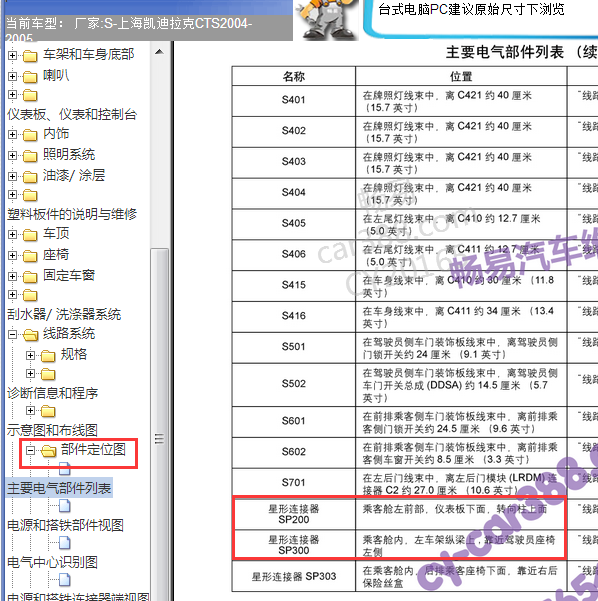The height and width of the screenshot is (601, 598).
Task: Click document icon above 电源和搭铁部件视图
Action: (64, 506)
